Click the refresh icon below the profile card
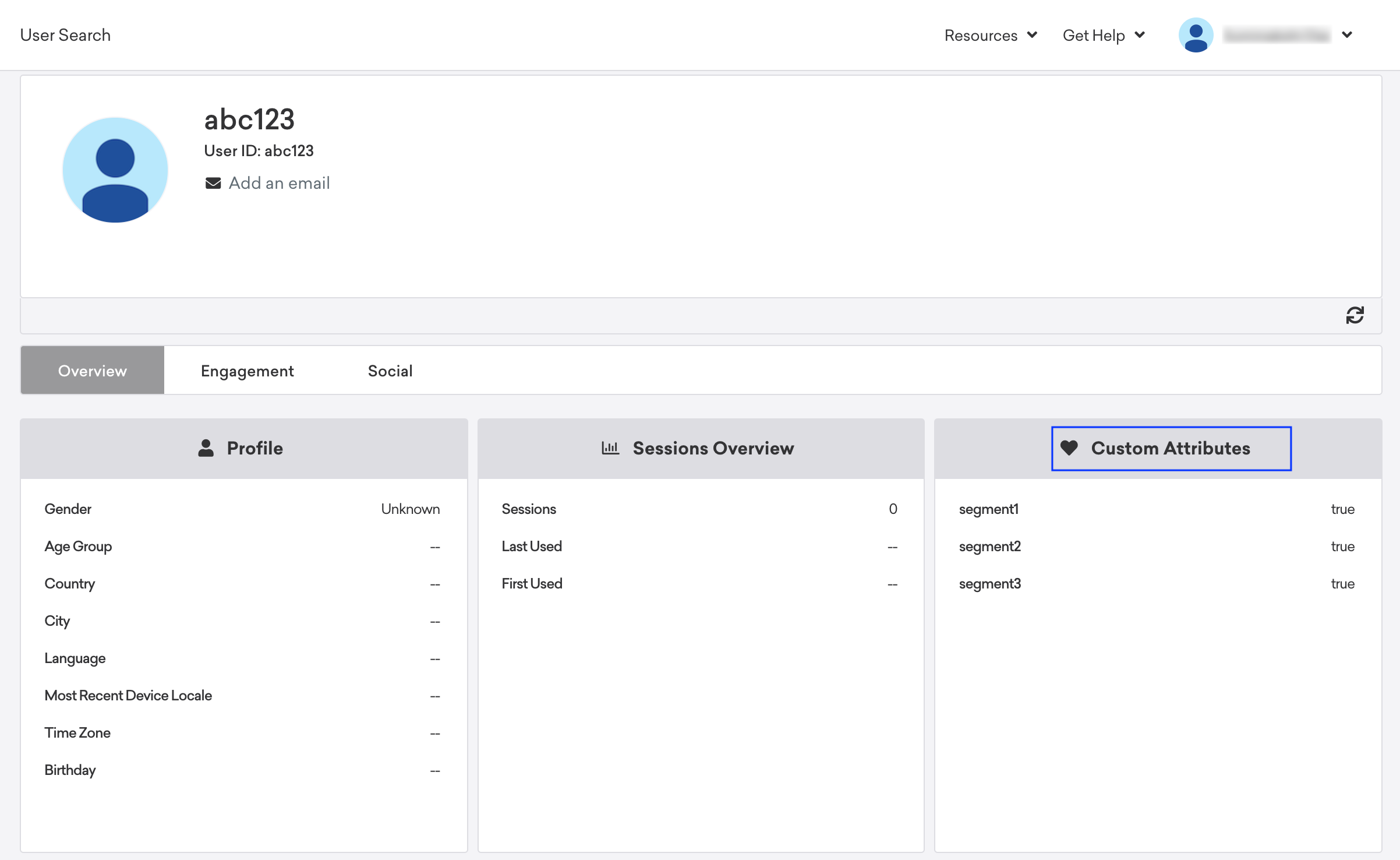Viewport: 1400px width, 860px height. tap(1355, 315)
